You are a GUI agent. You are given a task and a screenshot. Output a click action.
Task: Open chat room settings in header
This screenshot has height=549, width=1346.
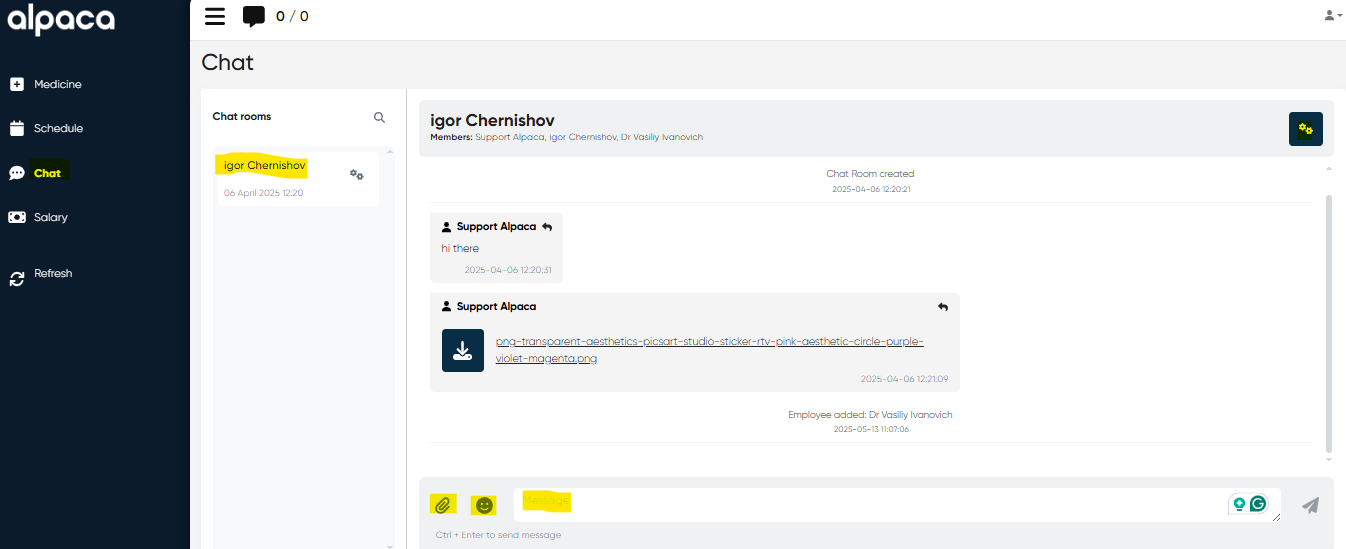tap(1305, 129)
